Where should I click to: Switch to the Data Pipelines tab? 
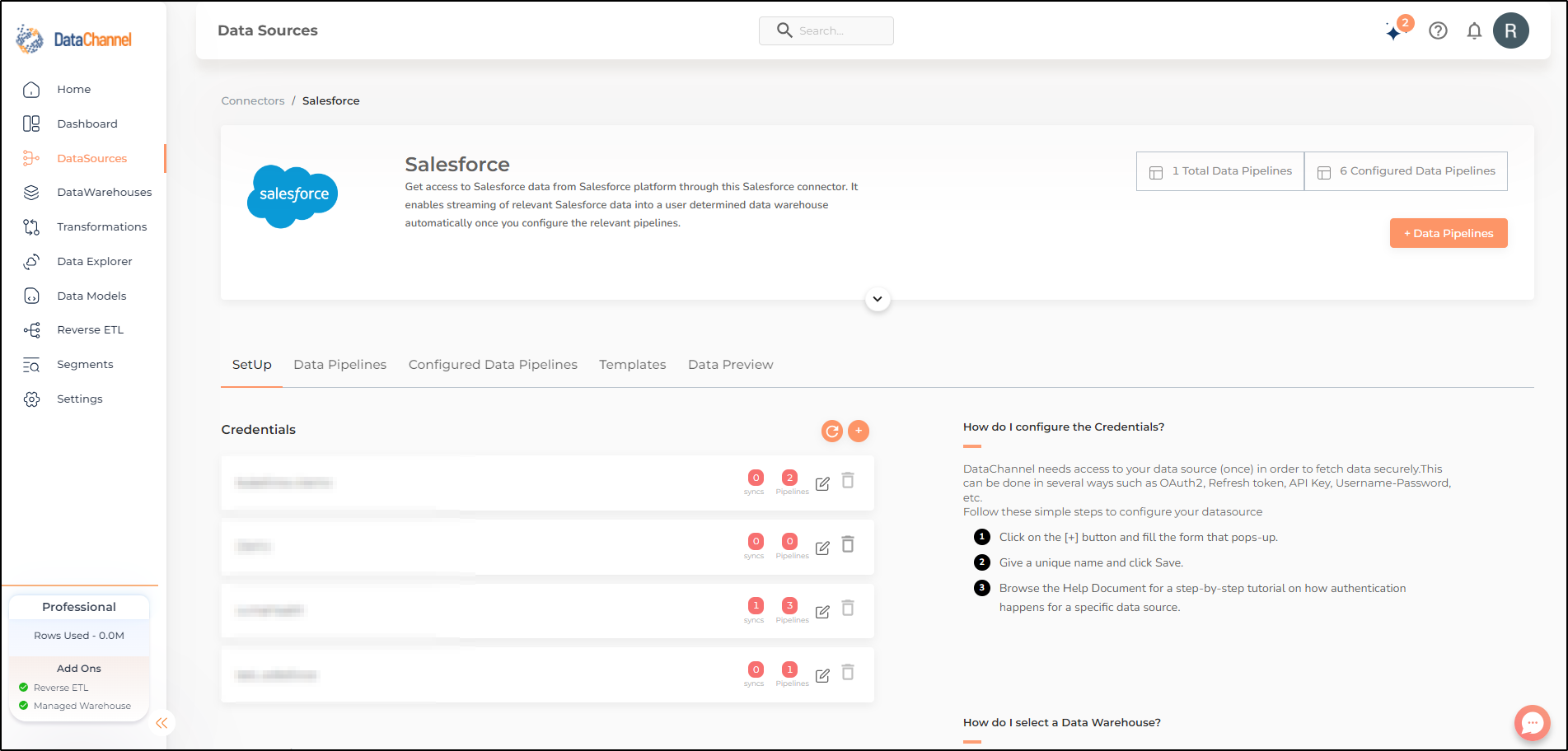(339, 365)
